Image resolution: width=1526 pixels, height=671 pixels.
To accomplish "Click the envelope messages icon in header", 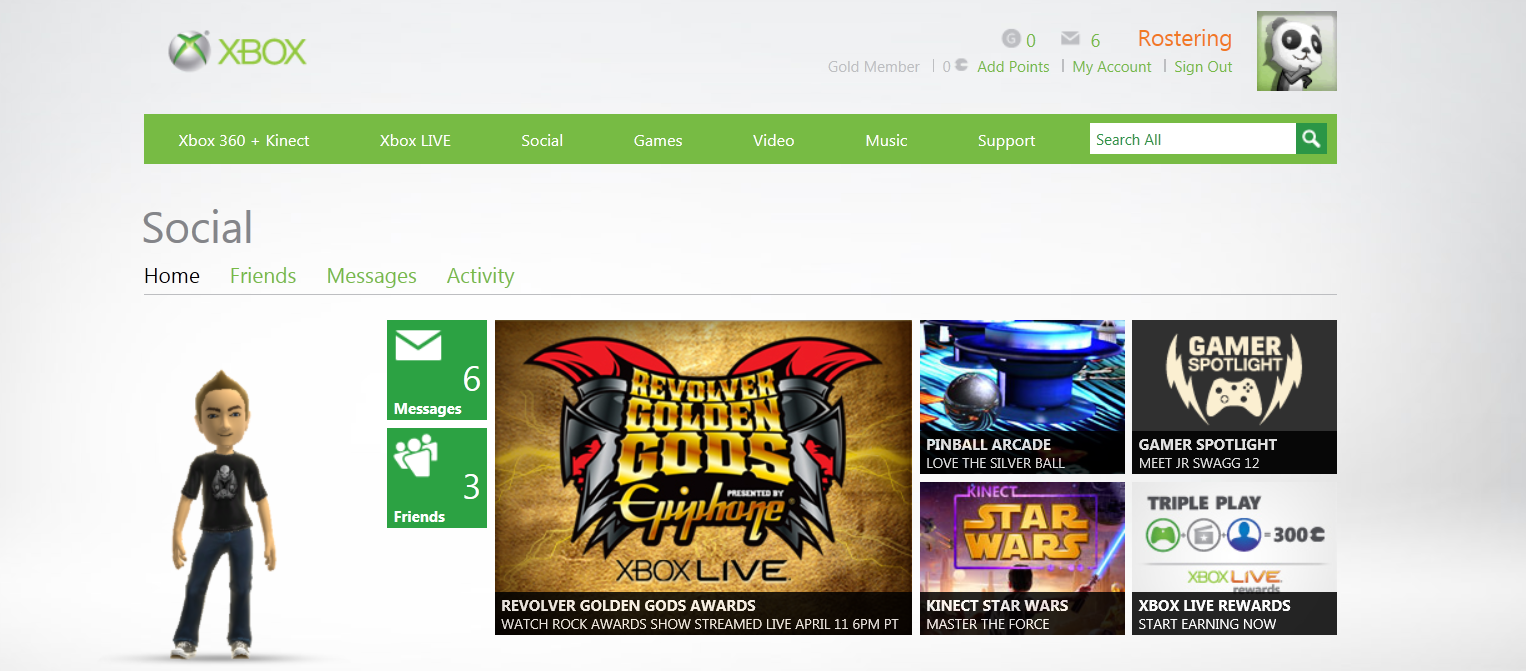I will (1070, 39).
